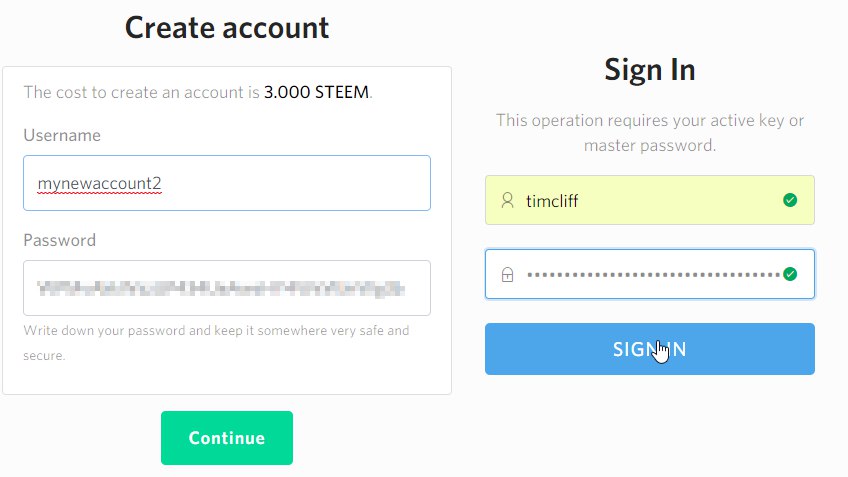Click the blue SIGN IN button
This screenshot has height=477, width=848.
click(650, 349)
